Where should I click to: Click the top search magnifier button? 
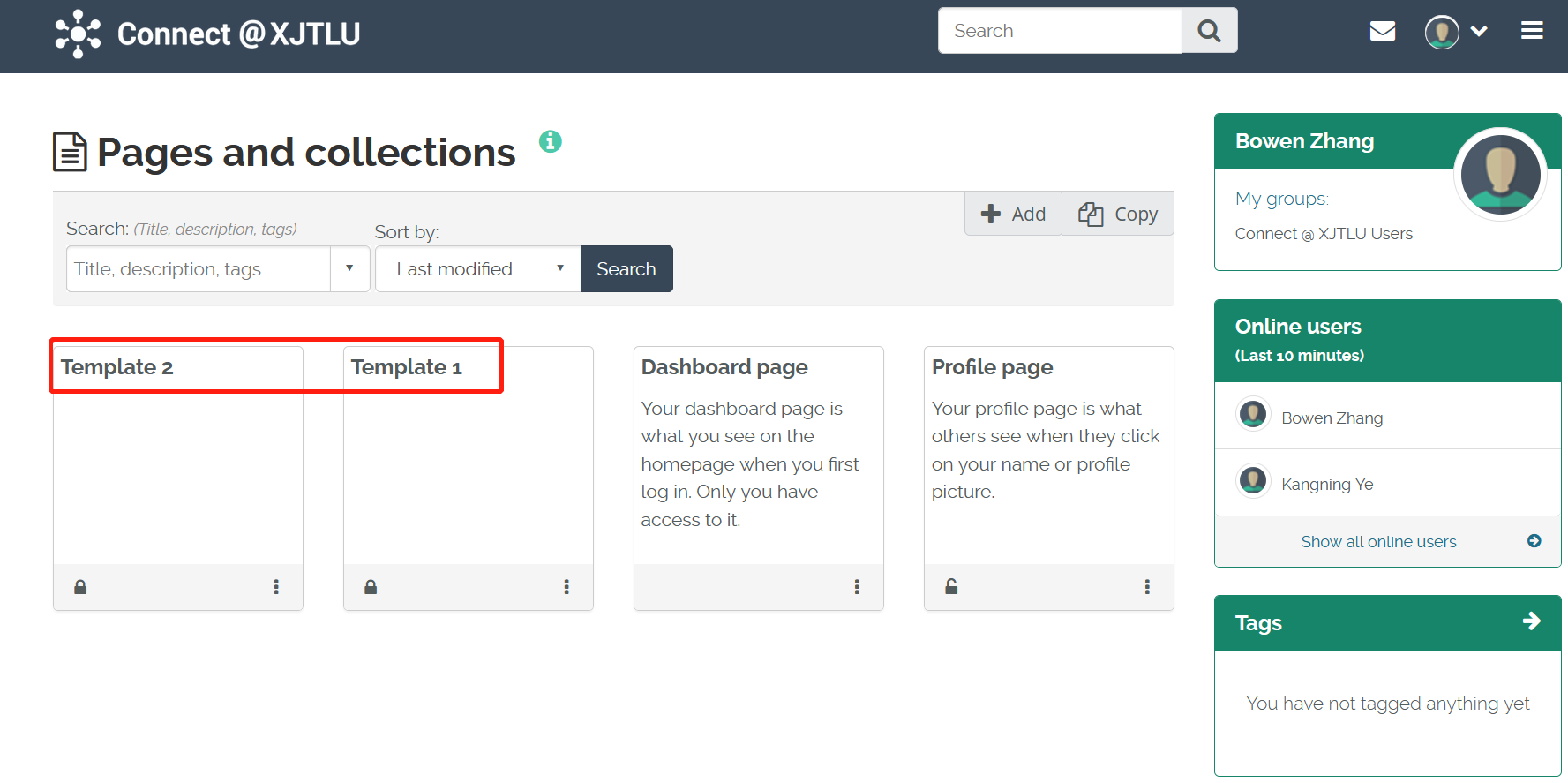pos(1209,31)
